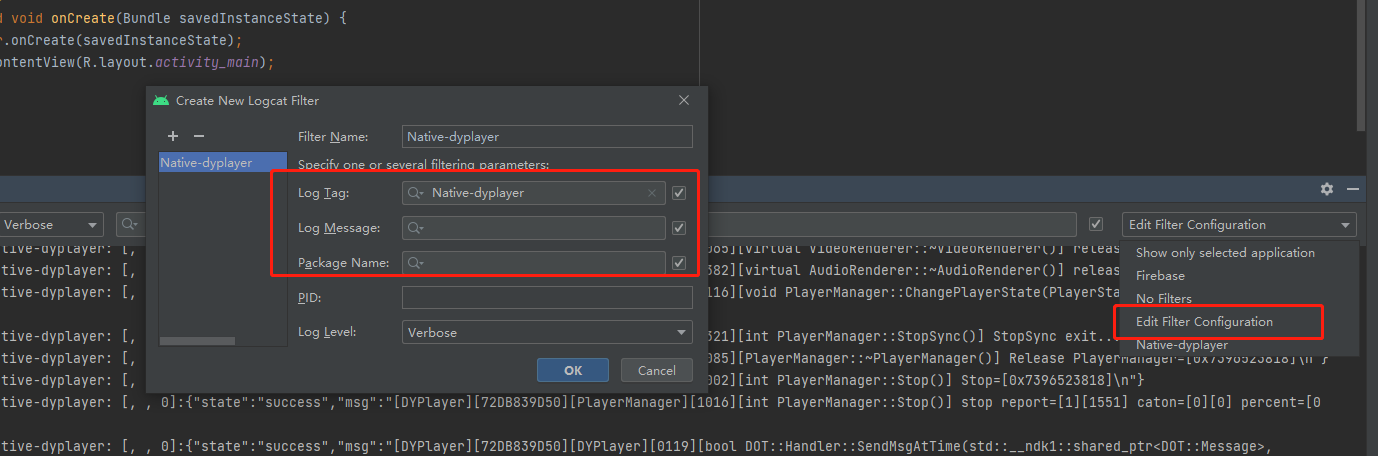The image size is (1378, 456).
Task: Click the Logcat panel hide minus icon
Action: (1353, 189)
